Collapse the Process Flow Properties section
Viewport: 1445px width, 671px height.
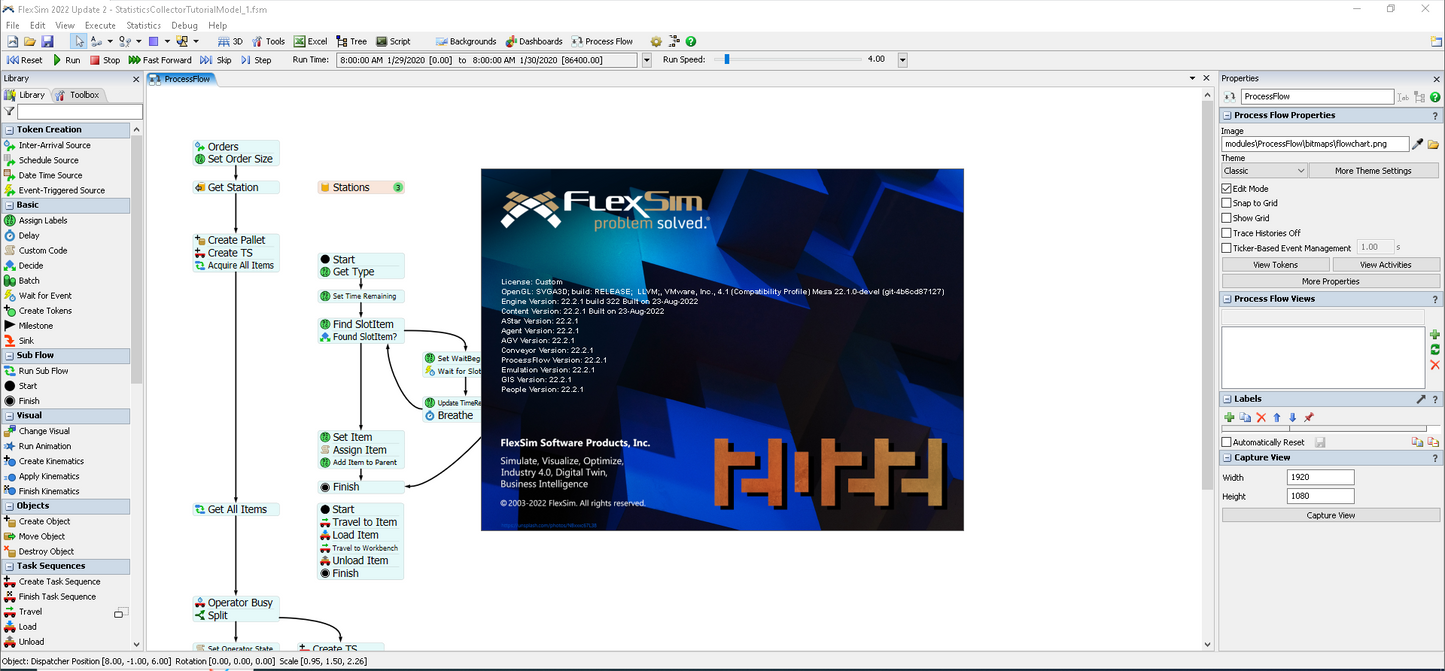(x=1228, y=115)
